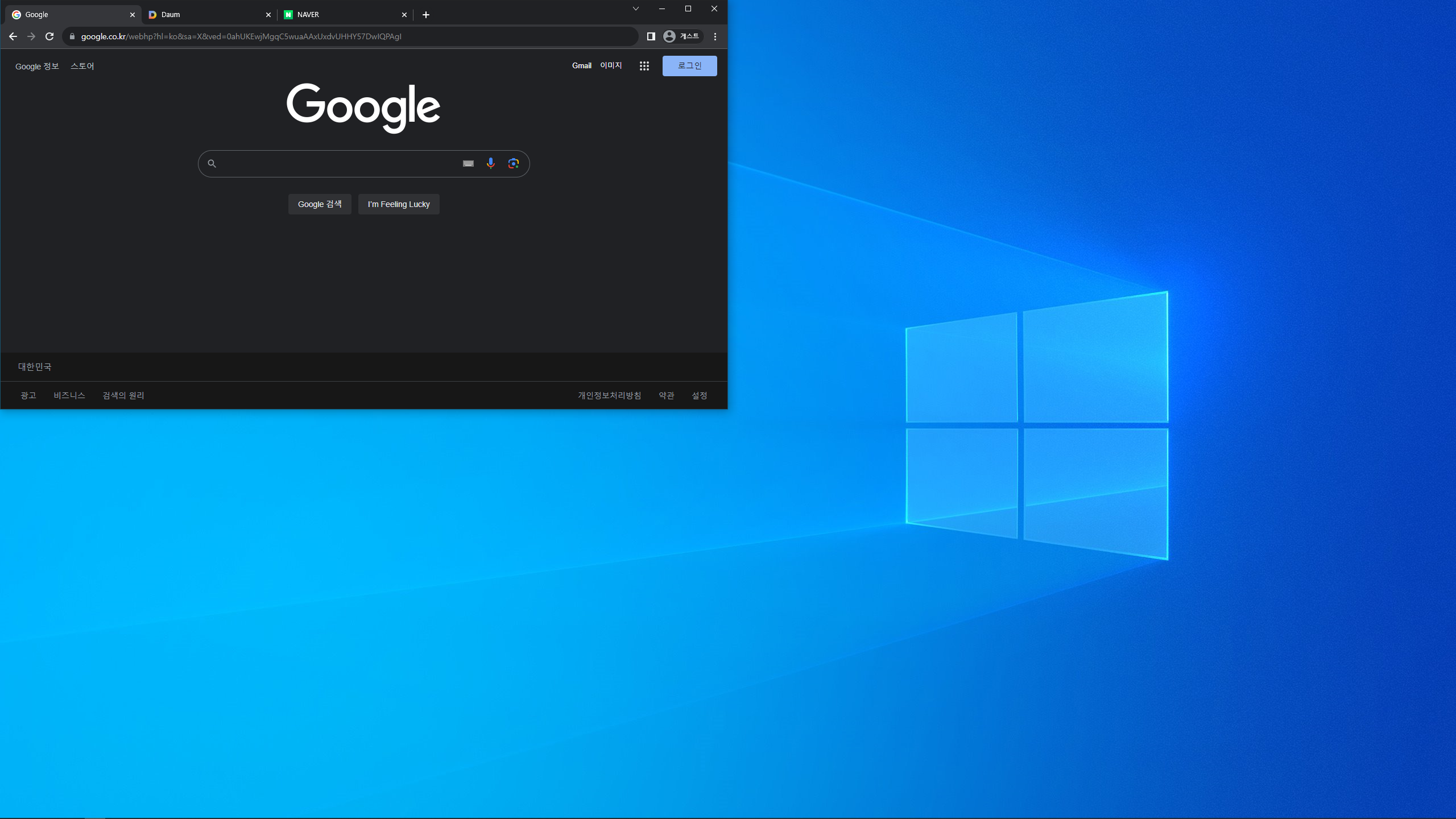The height and width of the screenshot is (819, 1456).
Task: Open the 검색의 원리 footer link
Action: pyautogui.click(x=123, y=395)
